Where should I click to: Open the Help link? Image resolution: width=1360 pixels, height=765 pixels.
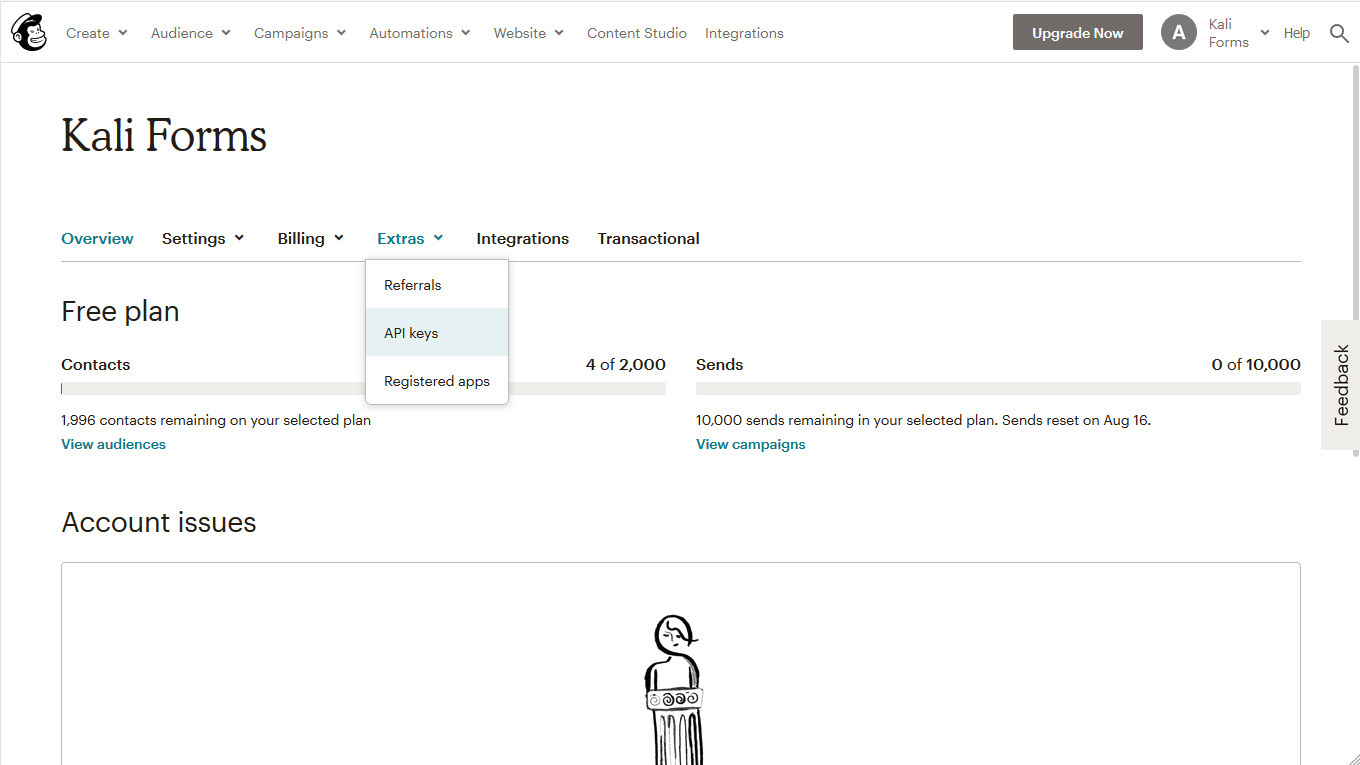[1297, 33]
